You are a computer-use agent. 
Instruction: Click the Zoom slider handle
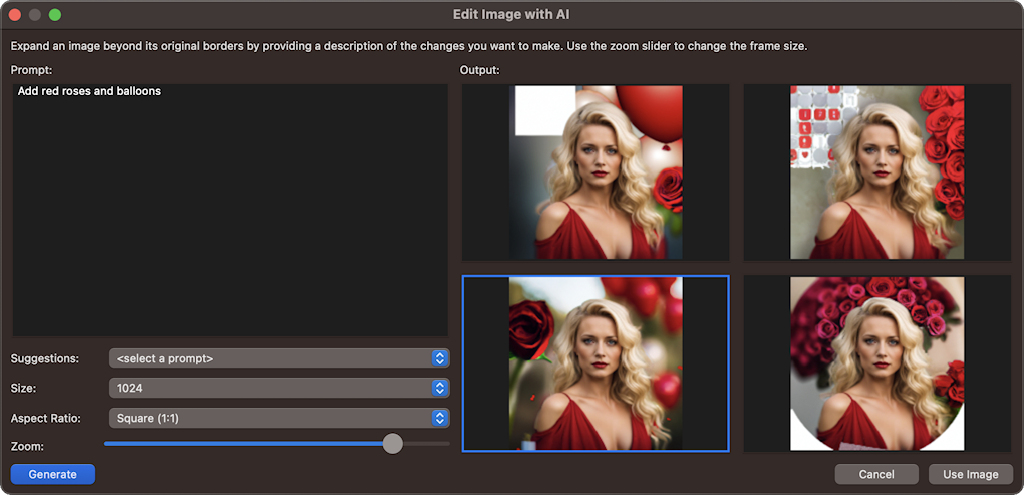[x=393, y=443]
